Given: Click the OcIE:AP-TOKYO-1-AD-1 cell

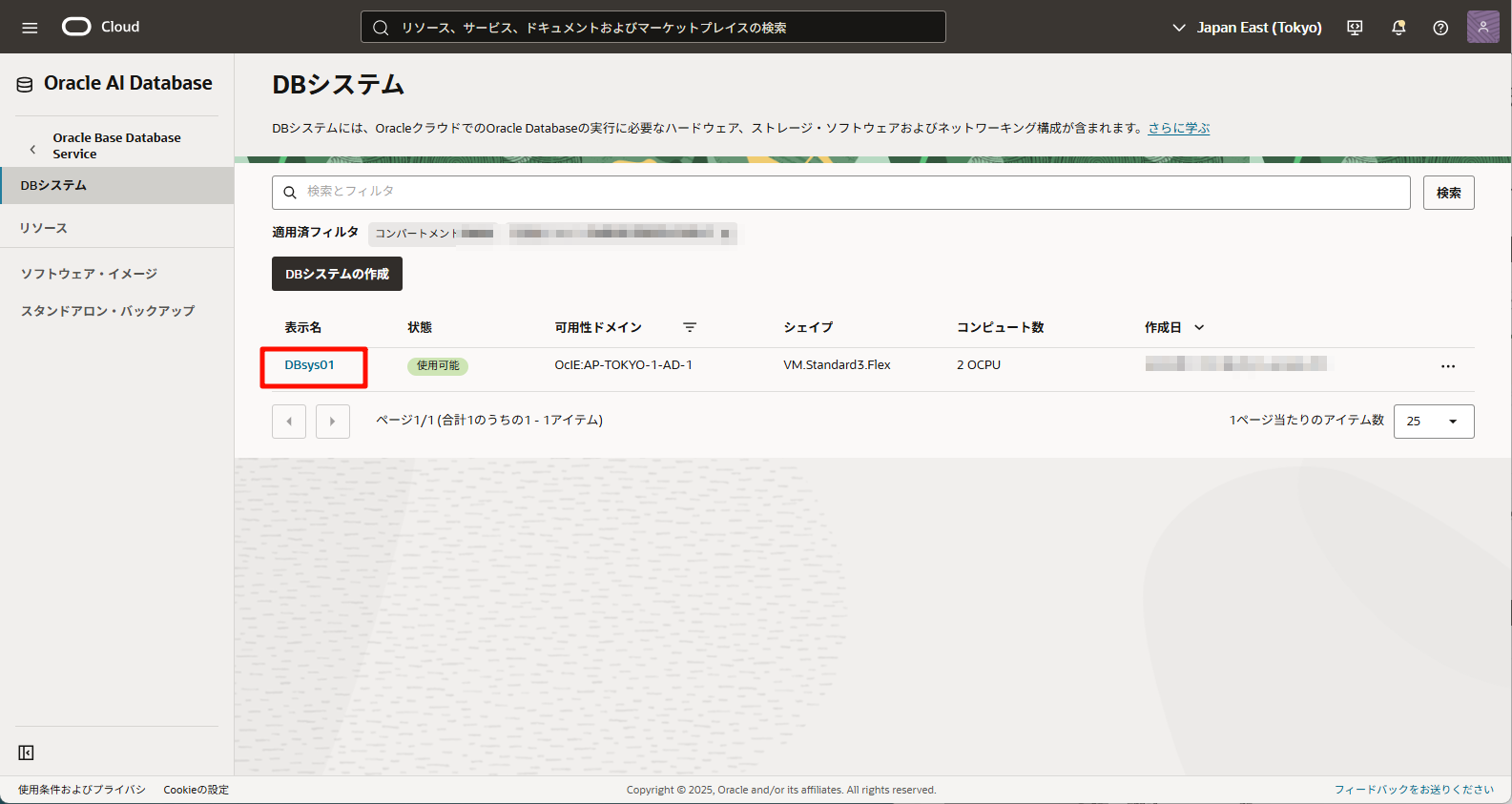Looking at the screenshot, I should coord(624,365).
